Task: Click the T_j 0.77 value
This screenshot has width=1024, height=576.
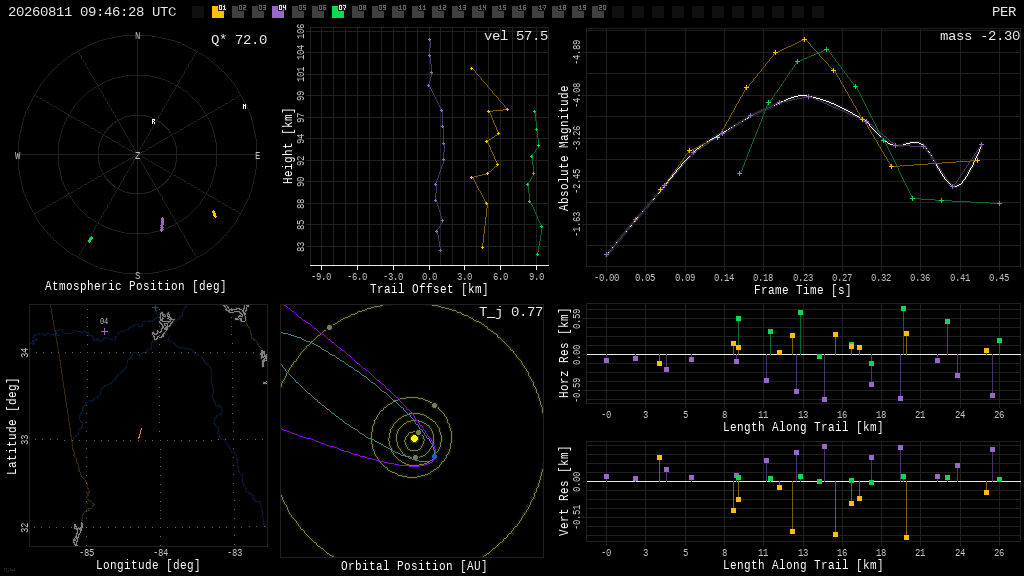Action: 511,312
